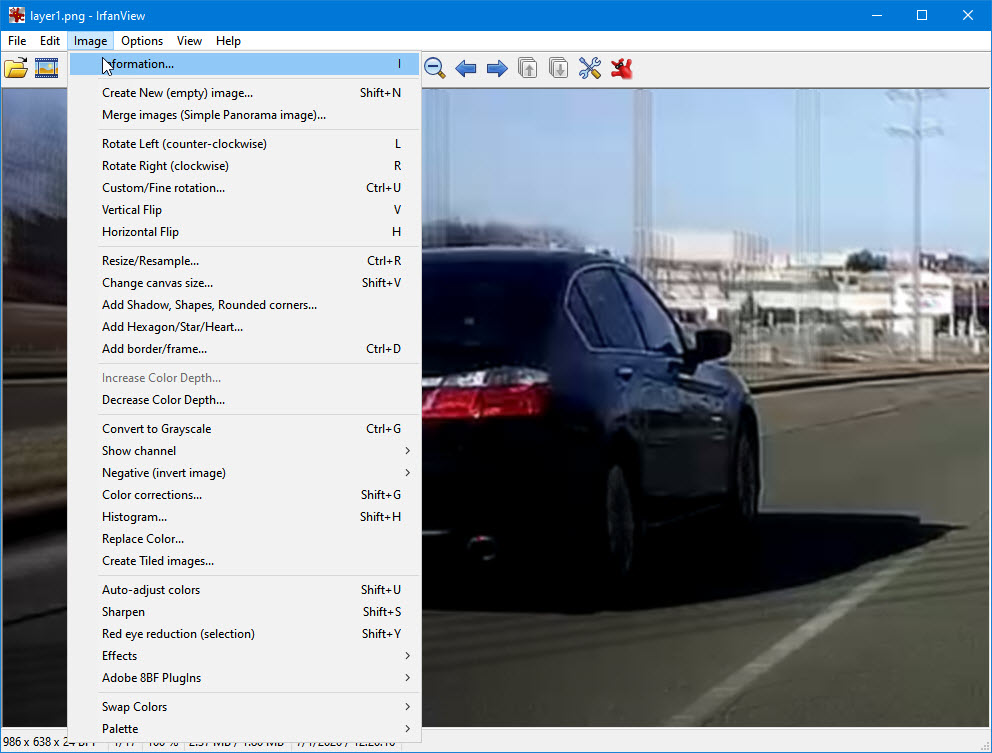
Task: Go to next image with right arrow
Action: point(496,68)
